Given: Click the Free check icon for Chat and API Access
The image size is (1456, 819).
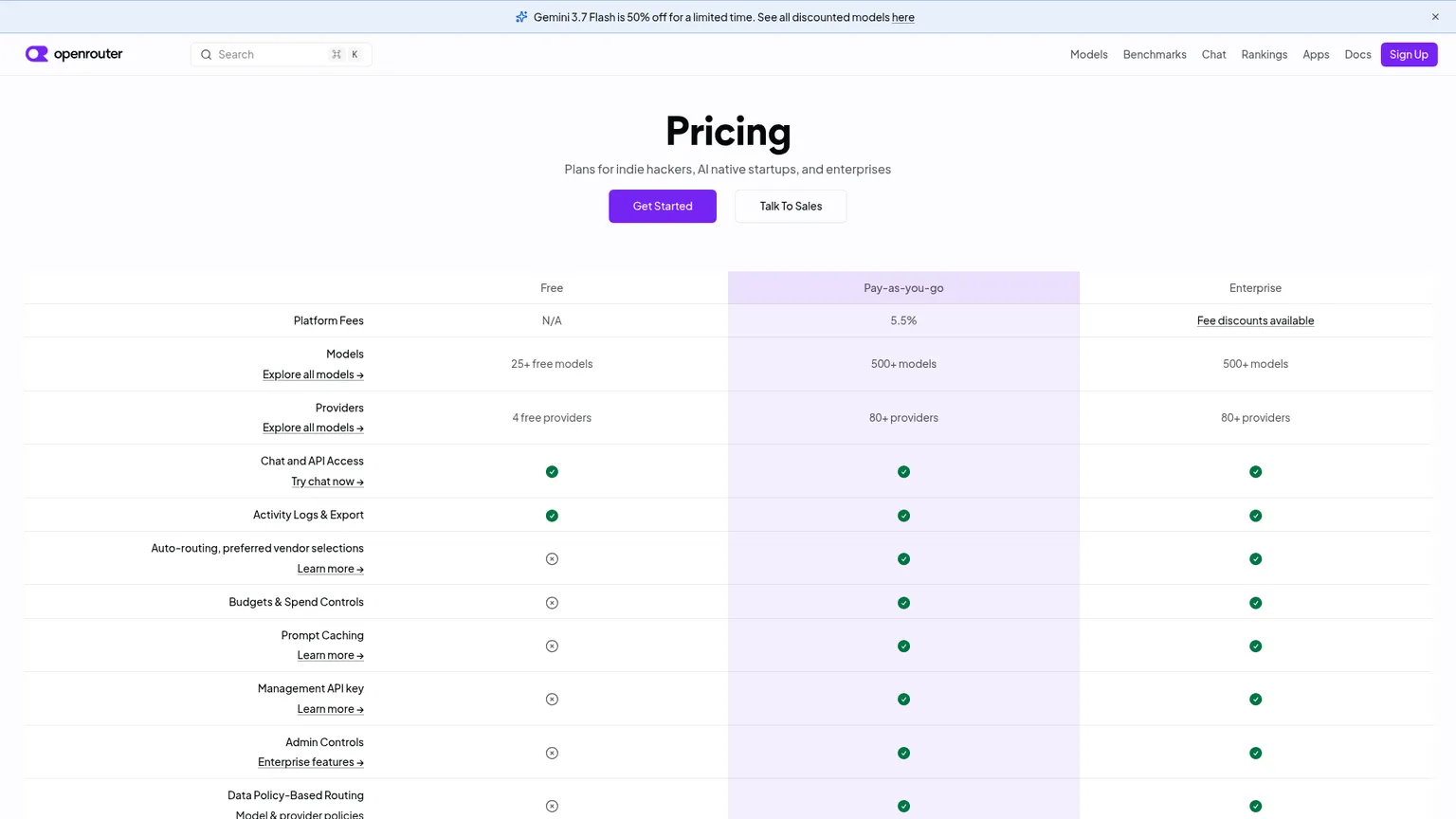Looking at the screenshot, I should coord(552,472).
